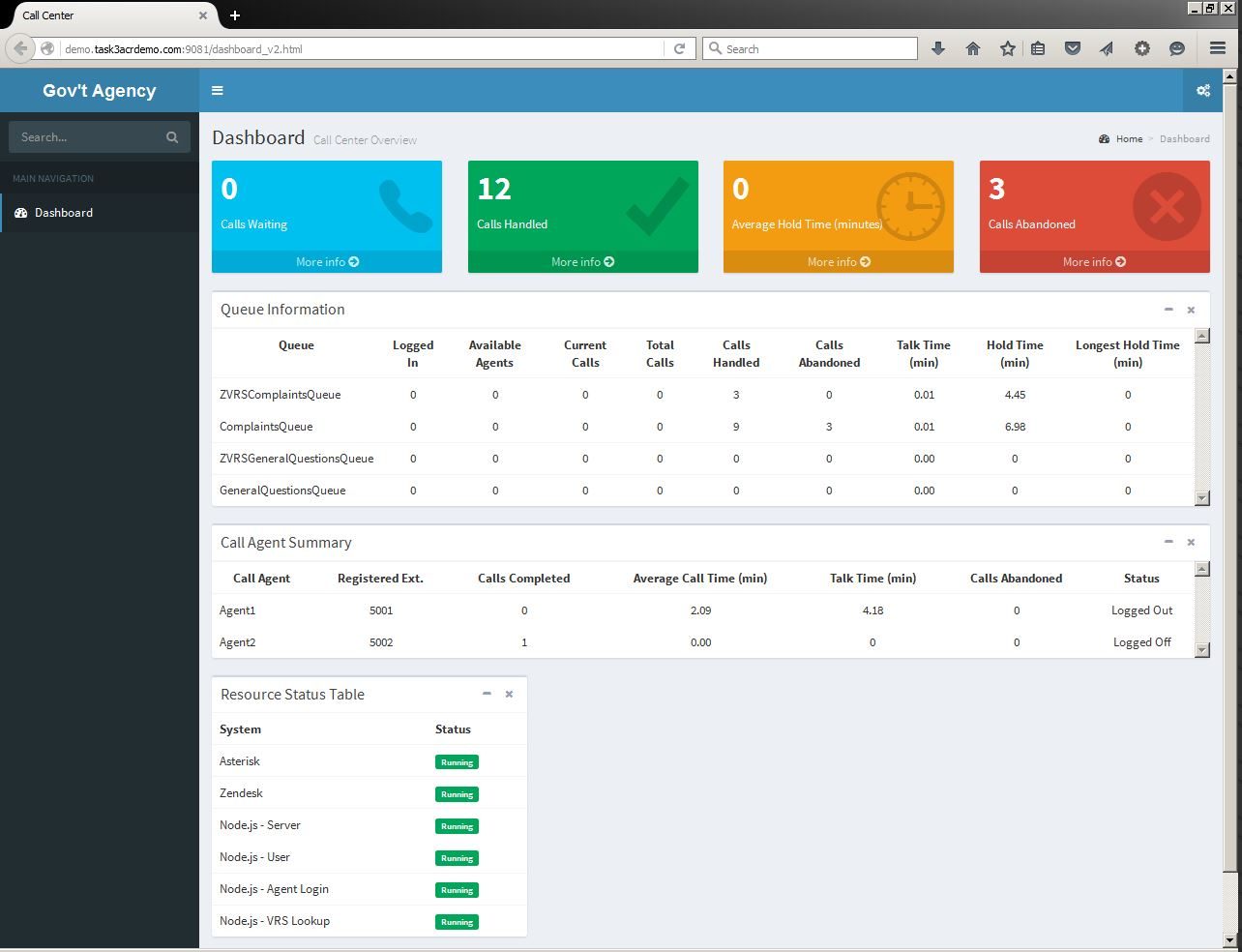Remove the Queue Information panel
Image resolution: width=1242 pixels, height=952 pixels.
(x=1191, y=310)
